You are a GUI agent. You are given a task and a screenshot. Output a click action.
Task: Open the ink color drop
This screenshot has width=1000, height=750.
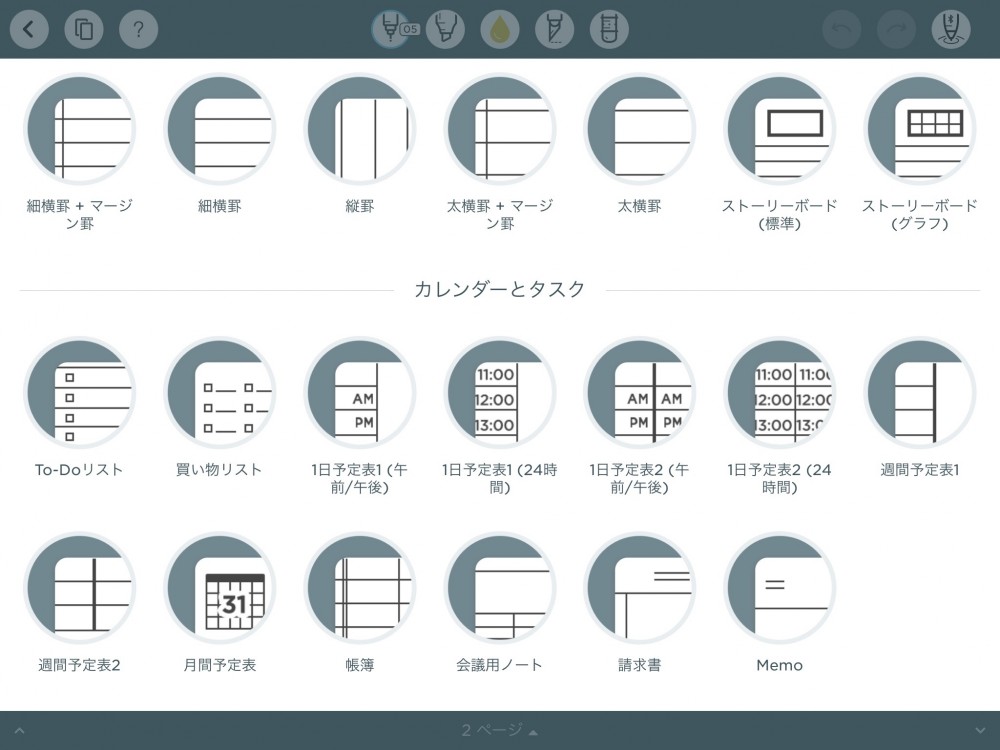pos(499,29)
